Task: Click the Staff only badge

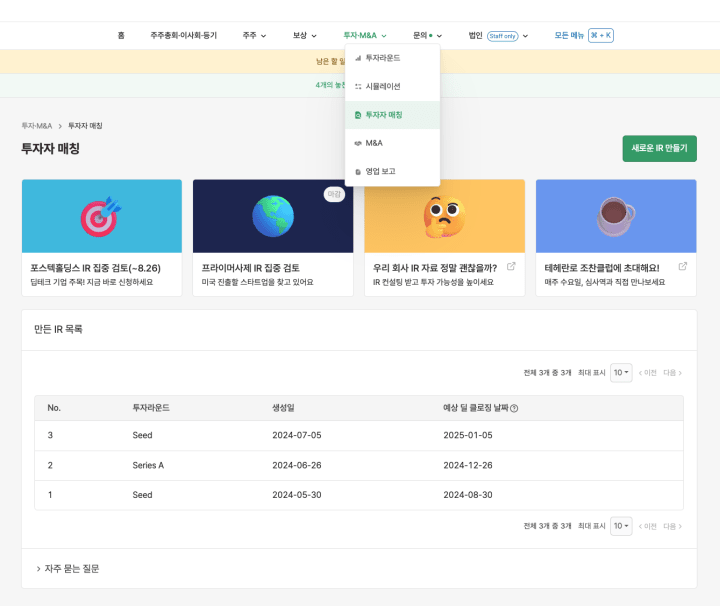Action: tap(502, 36)
